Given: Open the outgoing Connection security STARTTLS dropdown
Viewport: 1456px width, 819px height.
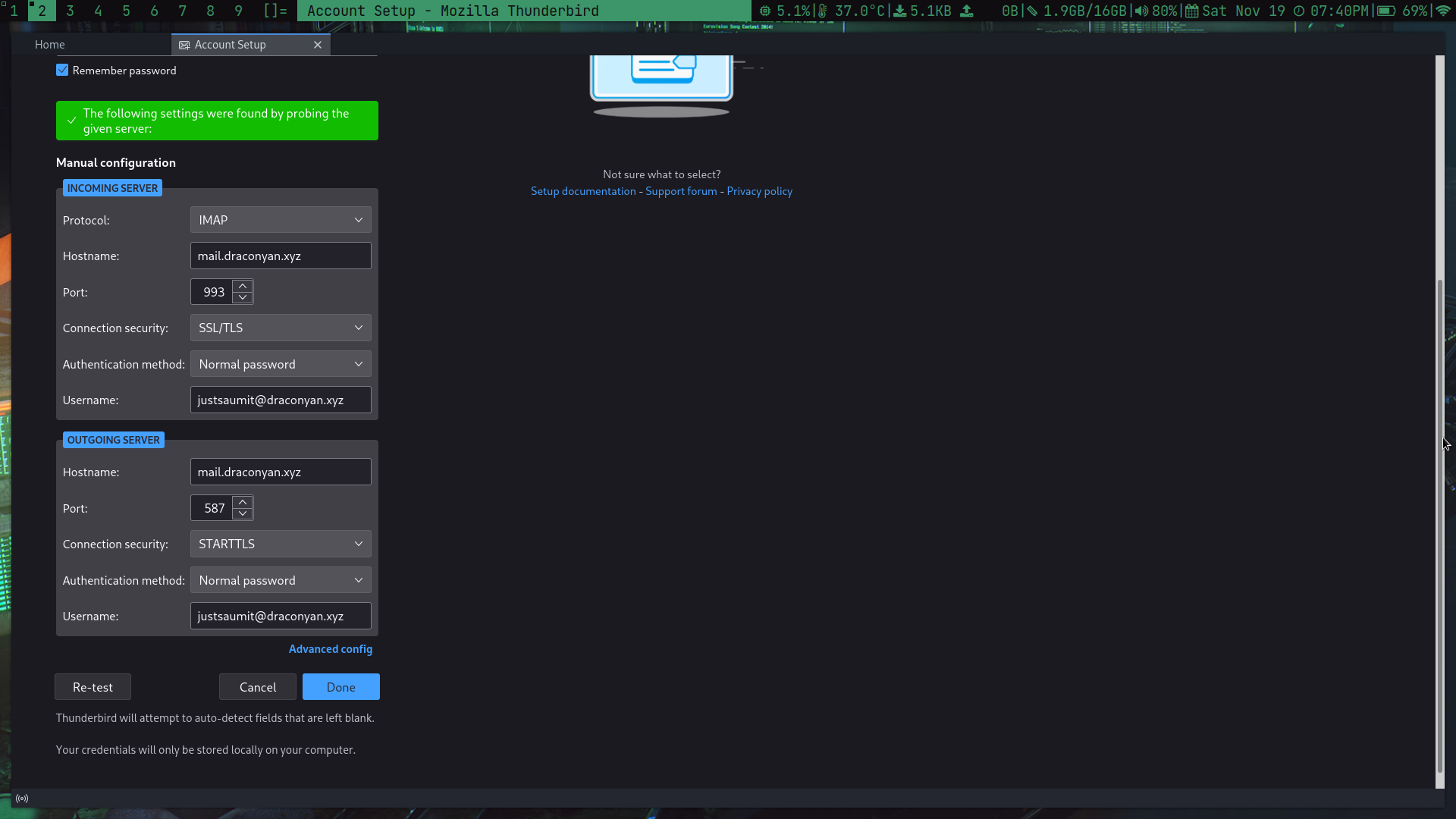Looking at the screenshot, I should tap(281, 544).
